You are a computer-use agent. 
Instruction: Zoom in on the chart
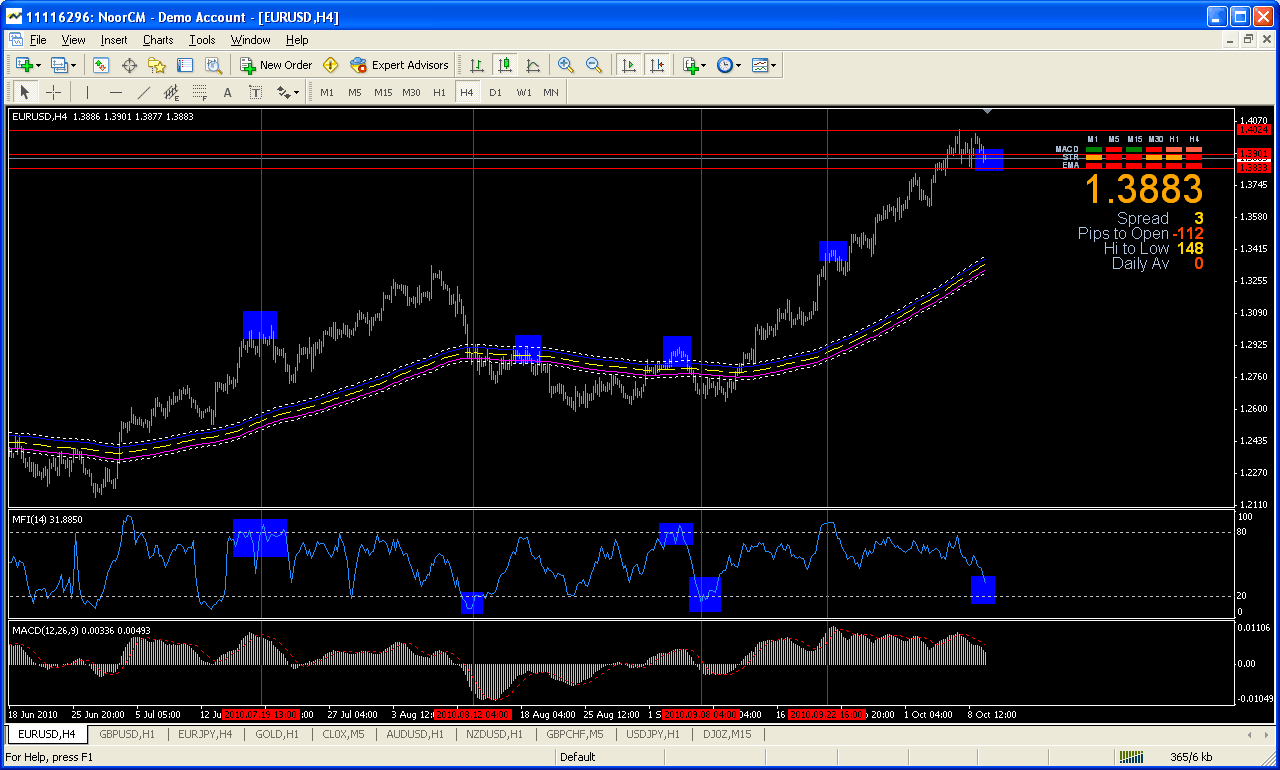coord(566,65)
